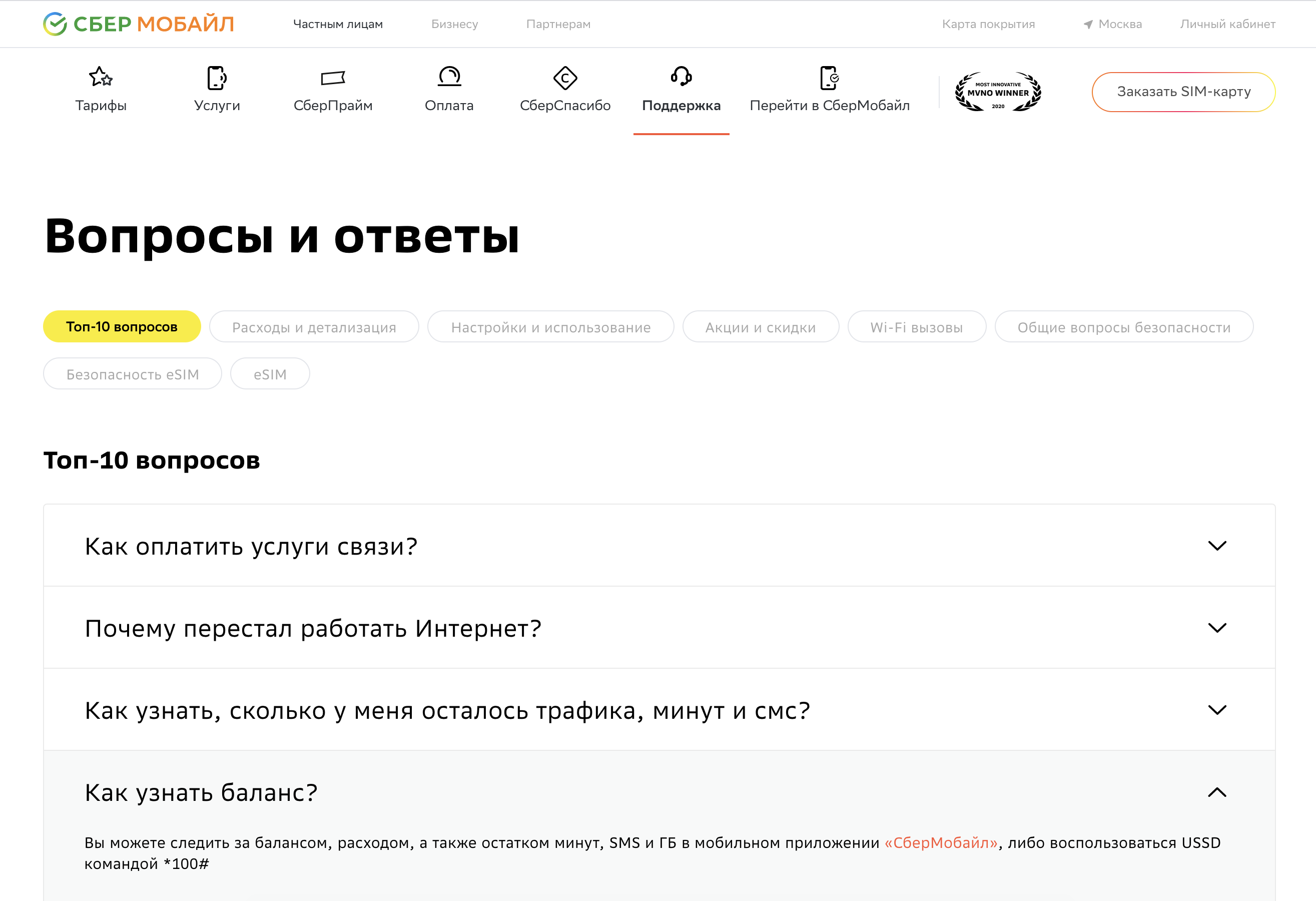Enable the Акции и скидки filter
The width and height of the screenshot is (1316, 901).
coord(761,327)
